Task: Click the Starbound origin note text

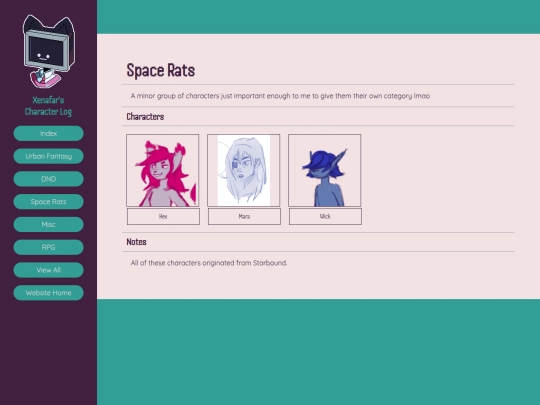Action: click(209, 263)
